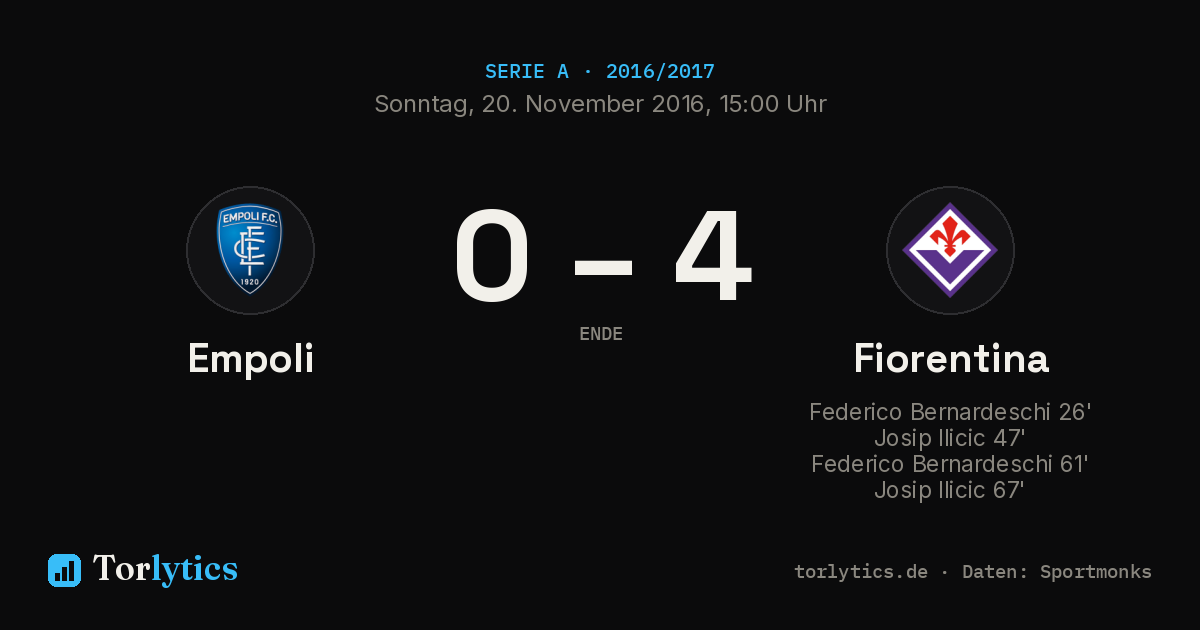
Task: Open the Torlytics brand name
Action: (x=165, y=569)
